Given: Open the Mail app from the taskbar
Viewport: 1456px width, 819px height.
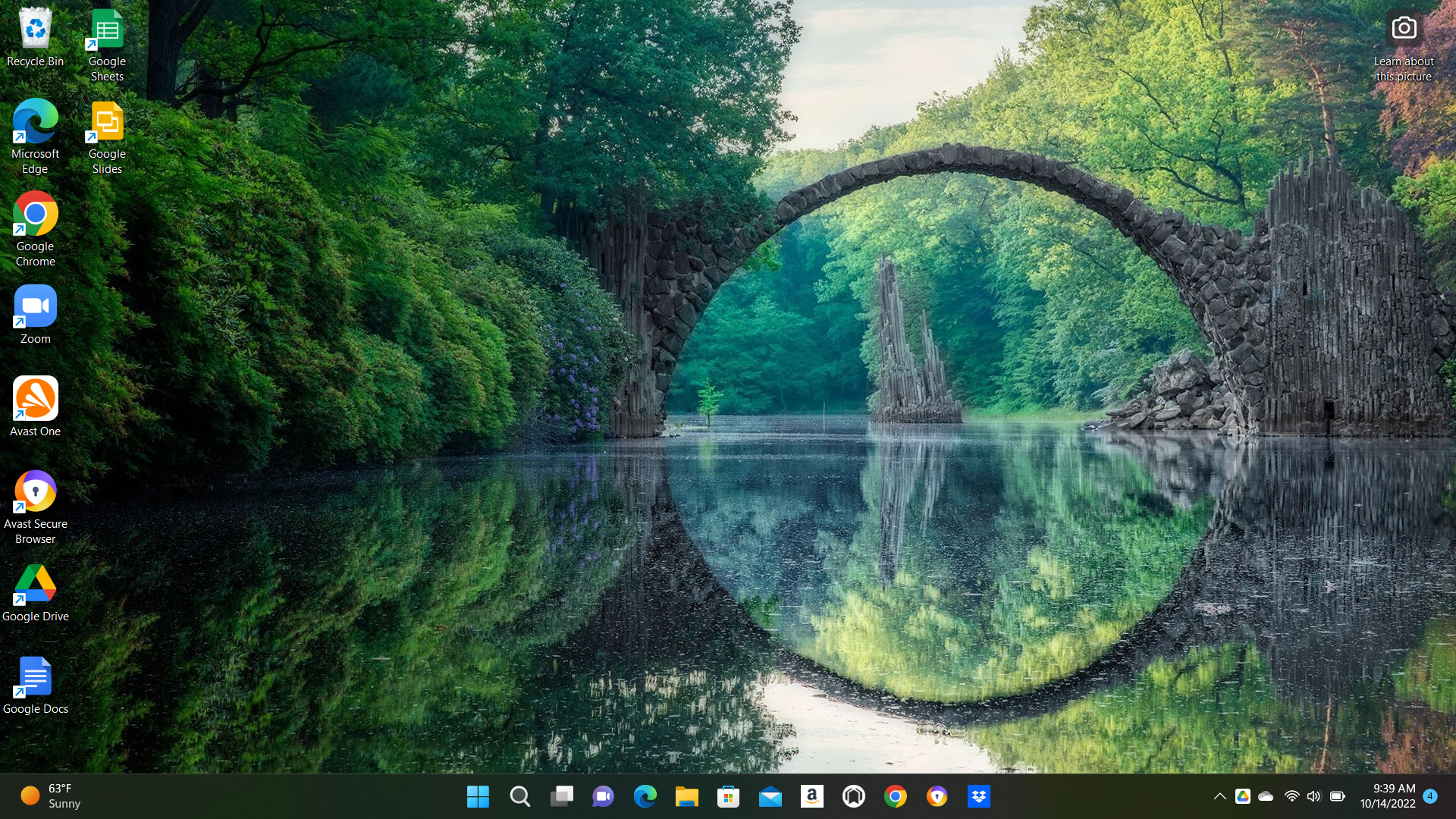Looking at the screenshot, I should (x=770, y=796).
